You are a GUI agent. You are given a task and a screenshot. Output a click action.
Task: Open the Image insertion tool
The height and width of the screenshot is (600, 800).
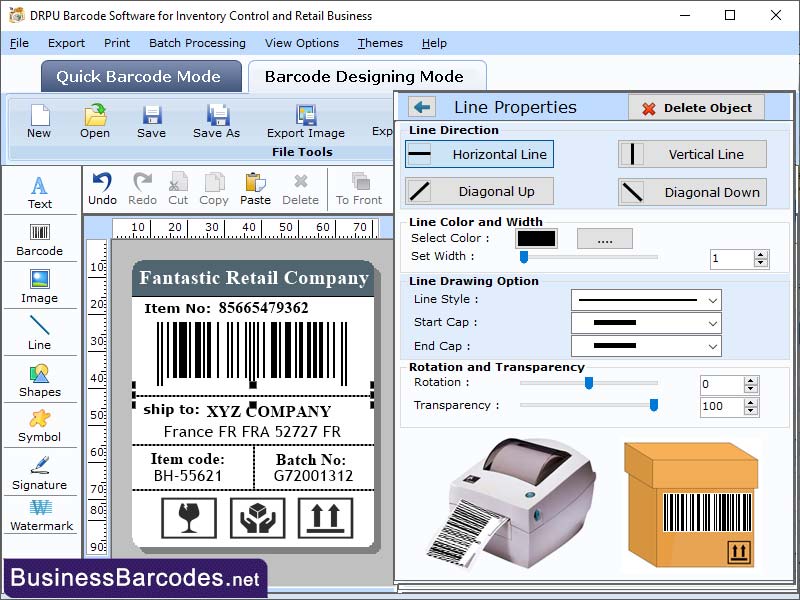pyautogui.click(x=40, y=290)
